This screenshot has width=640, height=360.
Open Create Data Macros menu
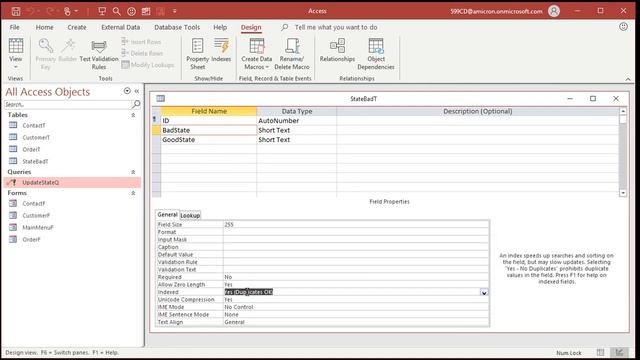coord(256,54)
